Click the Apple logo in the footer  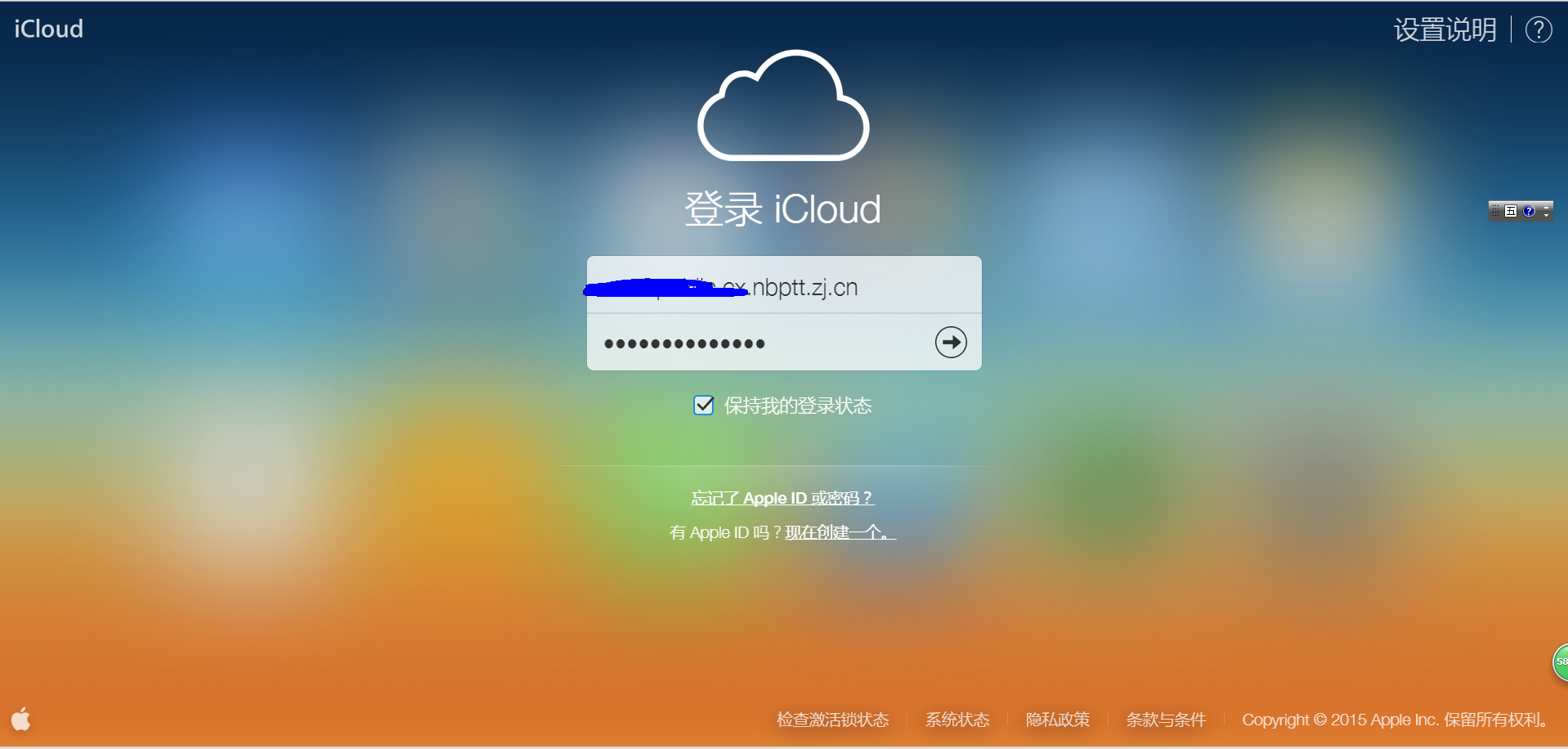[x=21, y=718]
